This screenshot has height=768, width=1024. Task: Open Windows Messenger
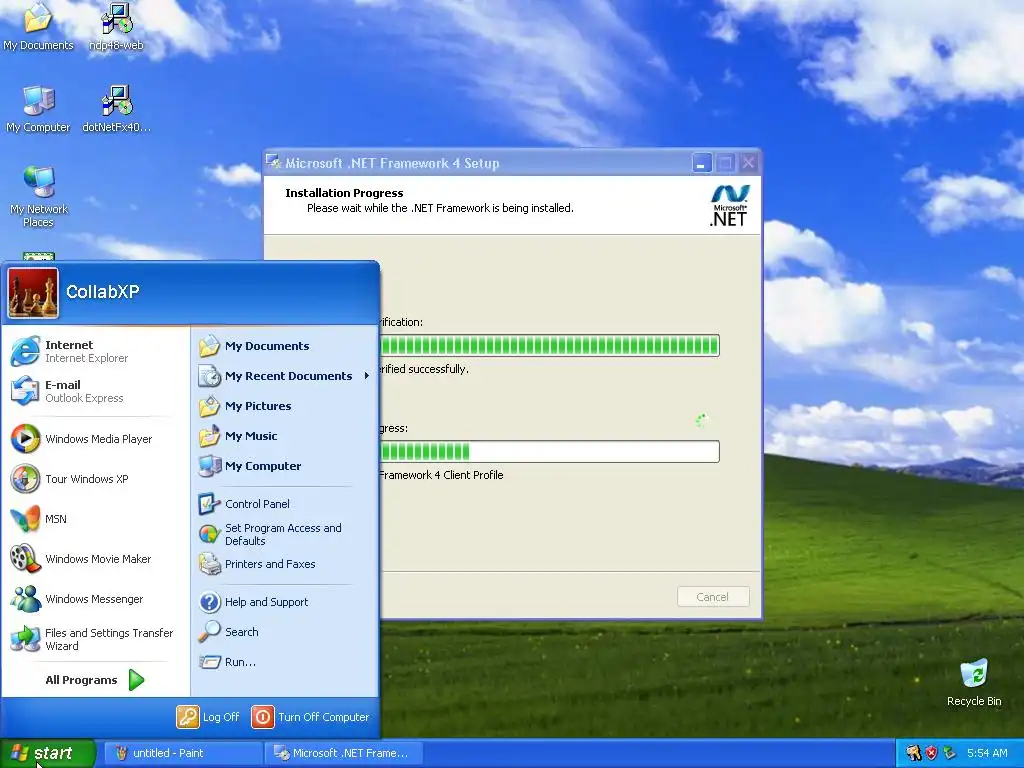pyautogui.click(x=96, y=599)
